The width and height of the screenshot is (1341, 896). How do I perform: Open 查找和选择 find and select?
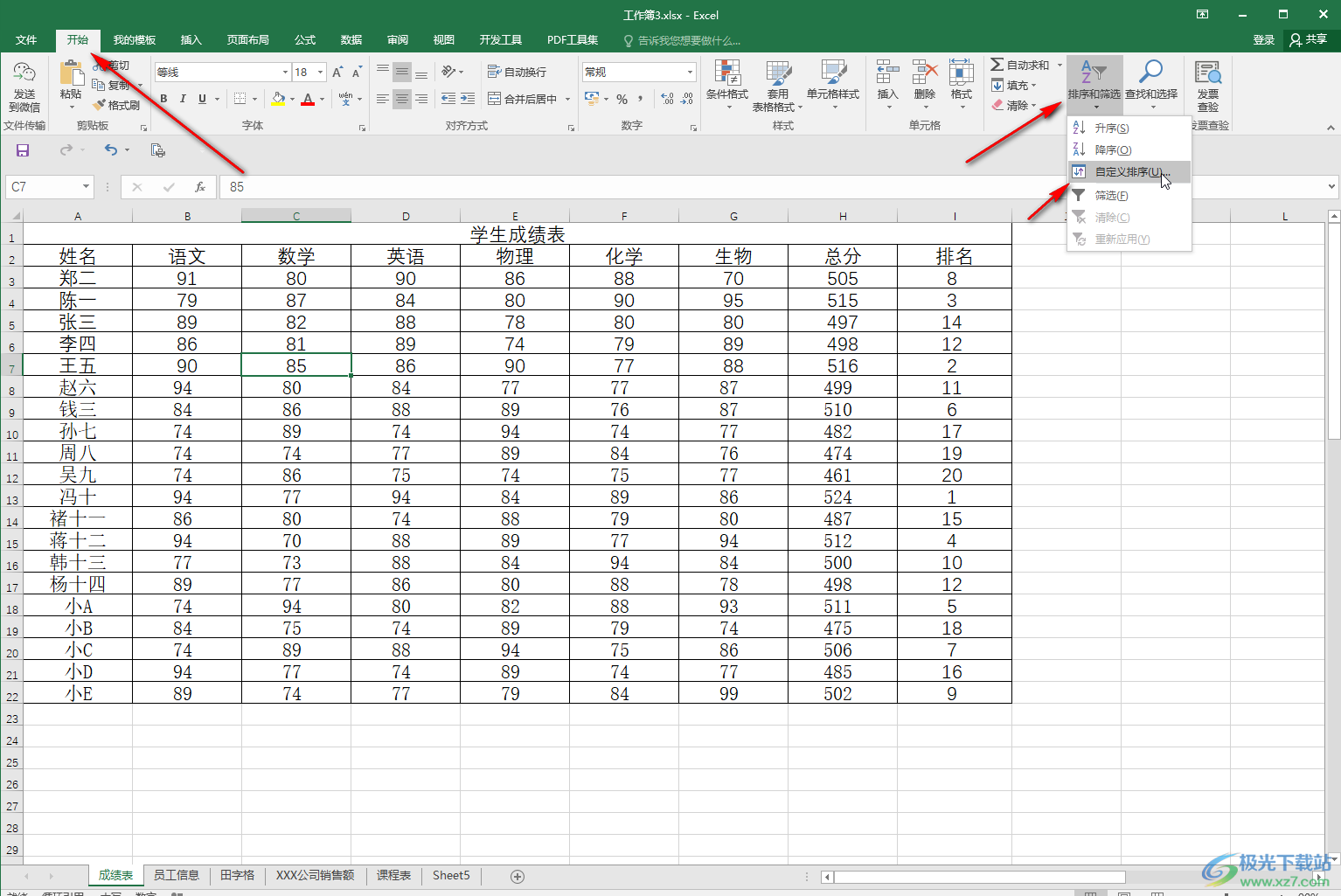click(x=1151, y=85)
